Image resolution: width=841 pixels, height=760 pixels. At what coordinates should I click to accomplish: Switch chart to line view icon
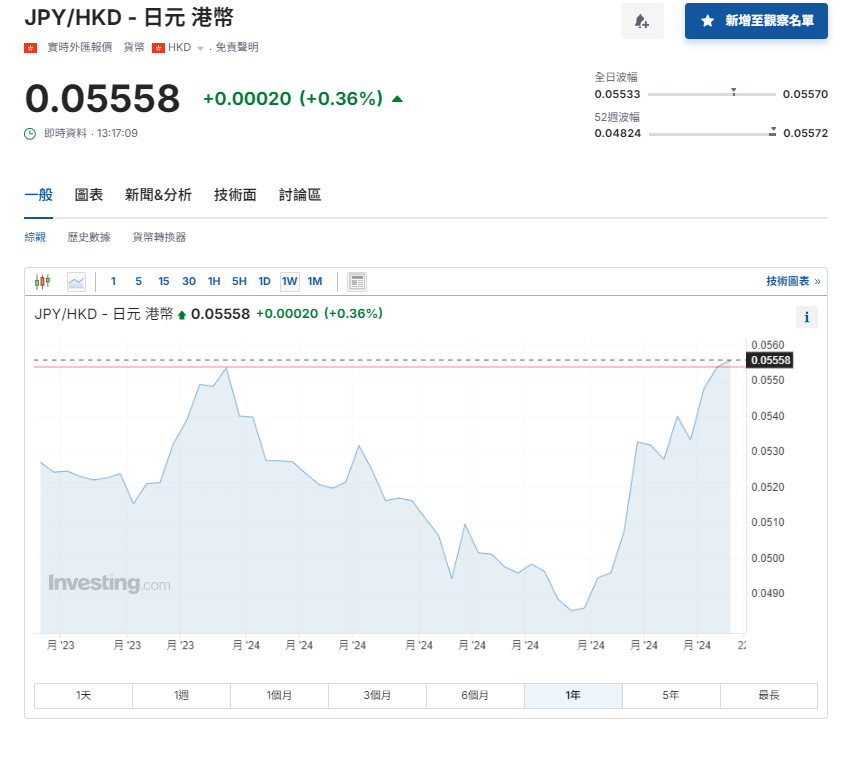[x=77, y=281]
